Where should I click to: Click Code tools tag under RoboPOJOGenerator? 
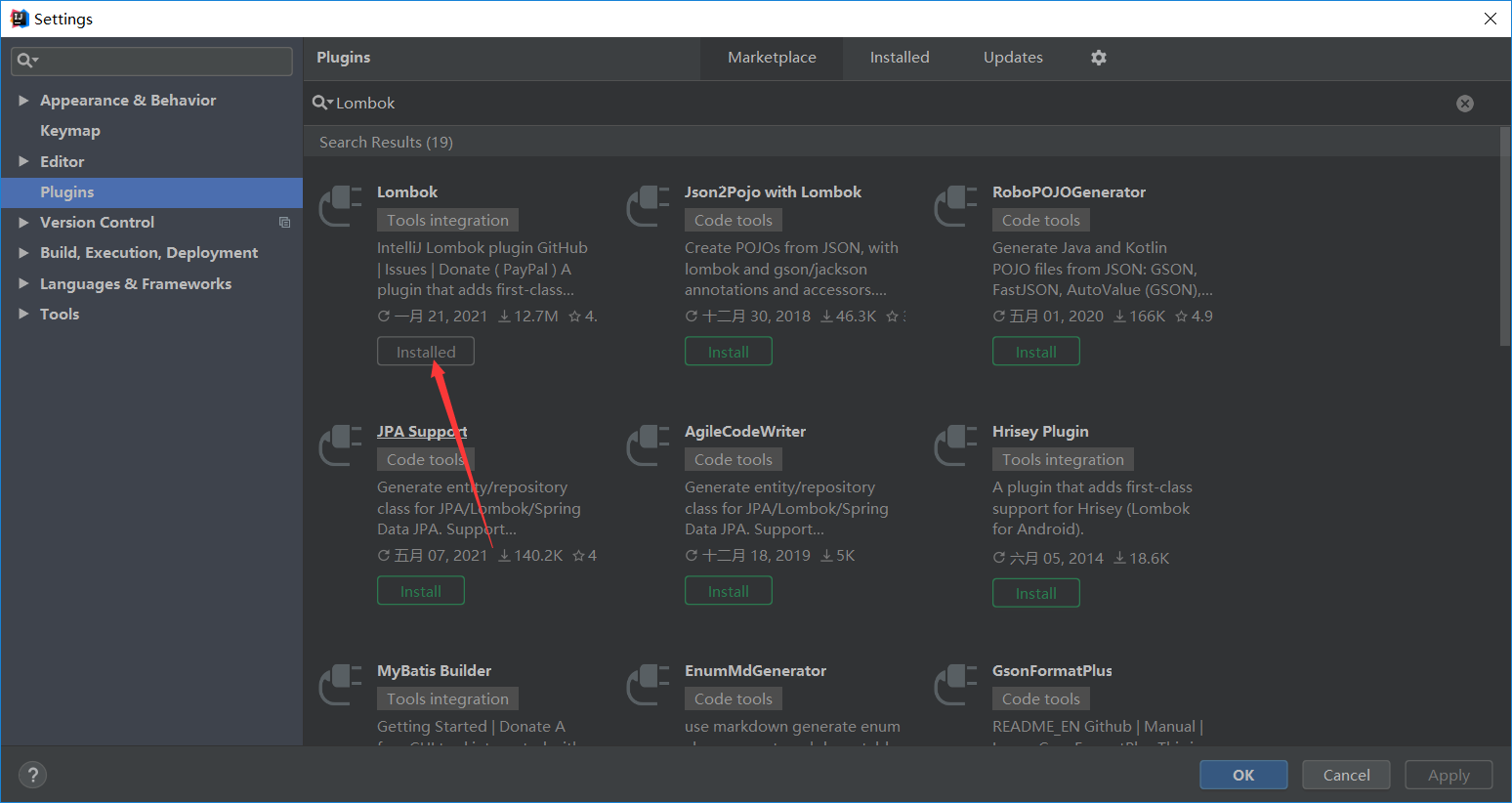pyautogui.click(x=1041, y=221)
